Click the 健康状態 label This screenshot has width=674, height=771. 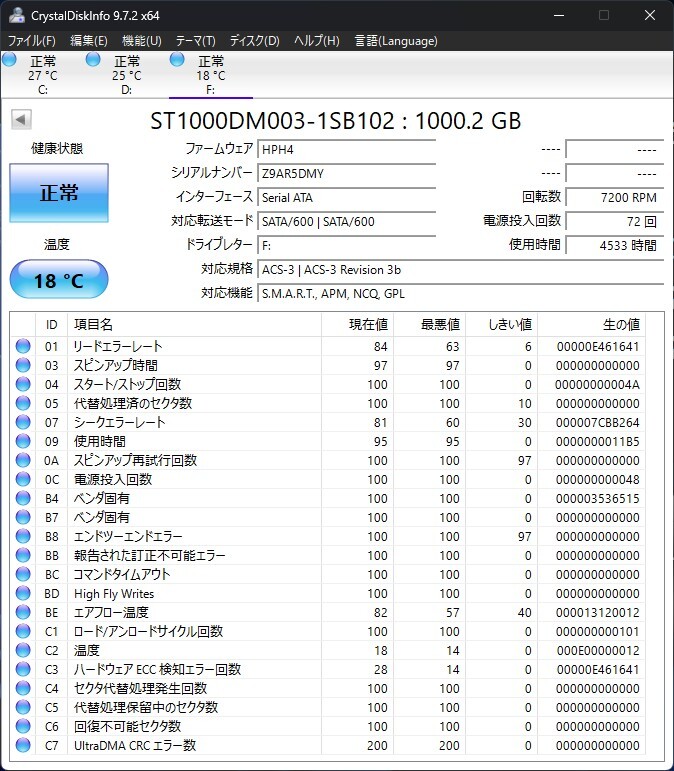pyautogui.click(x=57, y=148)
